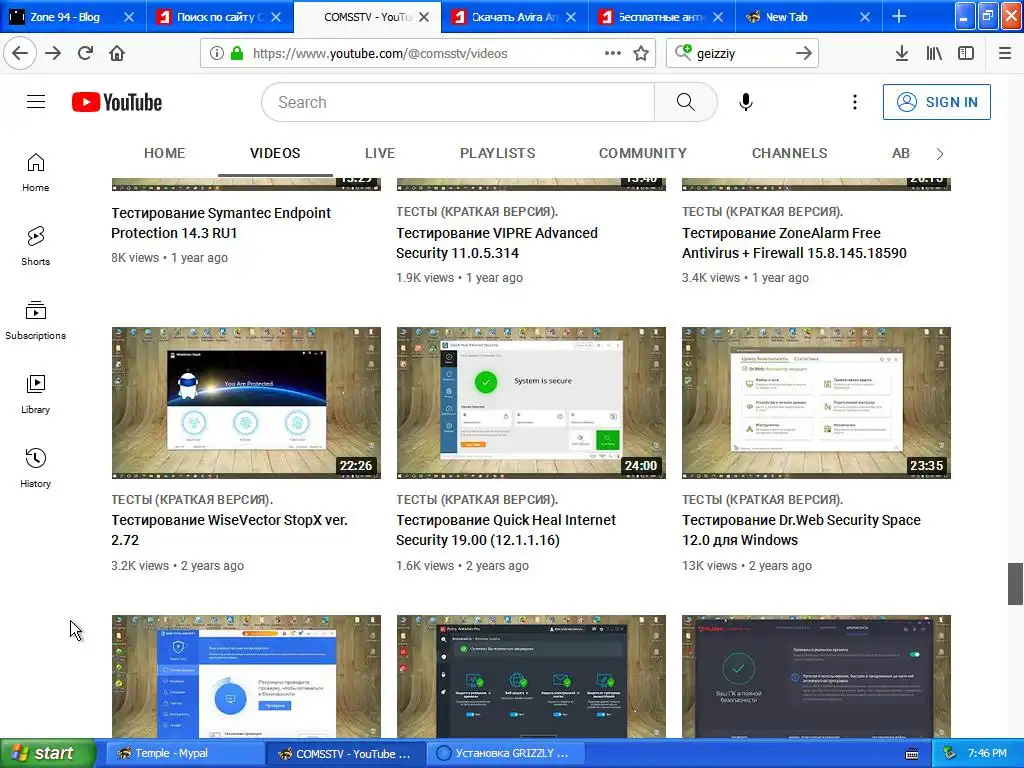
Task: Open Library in YouTube sidebar
Action: click(35, 394)
